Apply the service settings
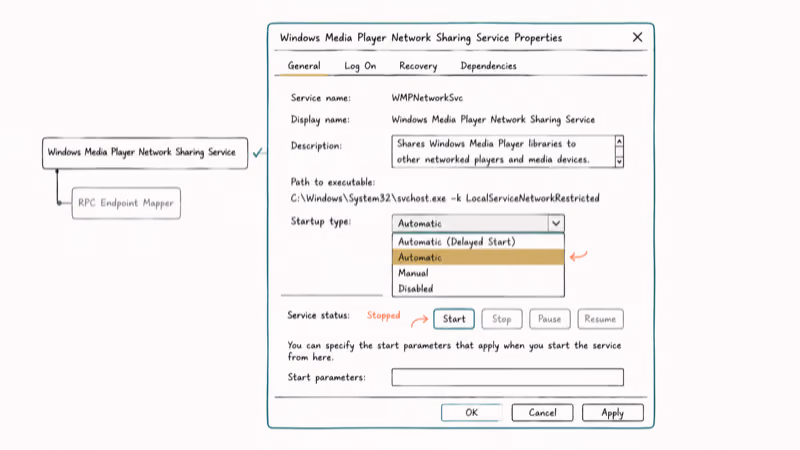 tap(612, 412)
